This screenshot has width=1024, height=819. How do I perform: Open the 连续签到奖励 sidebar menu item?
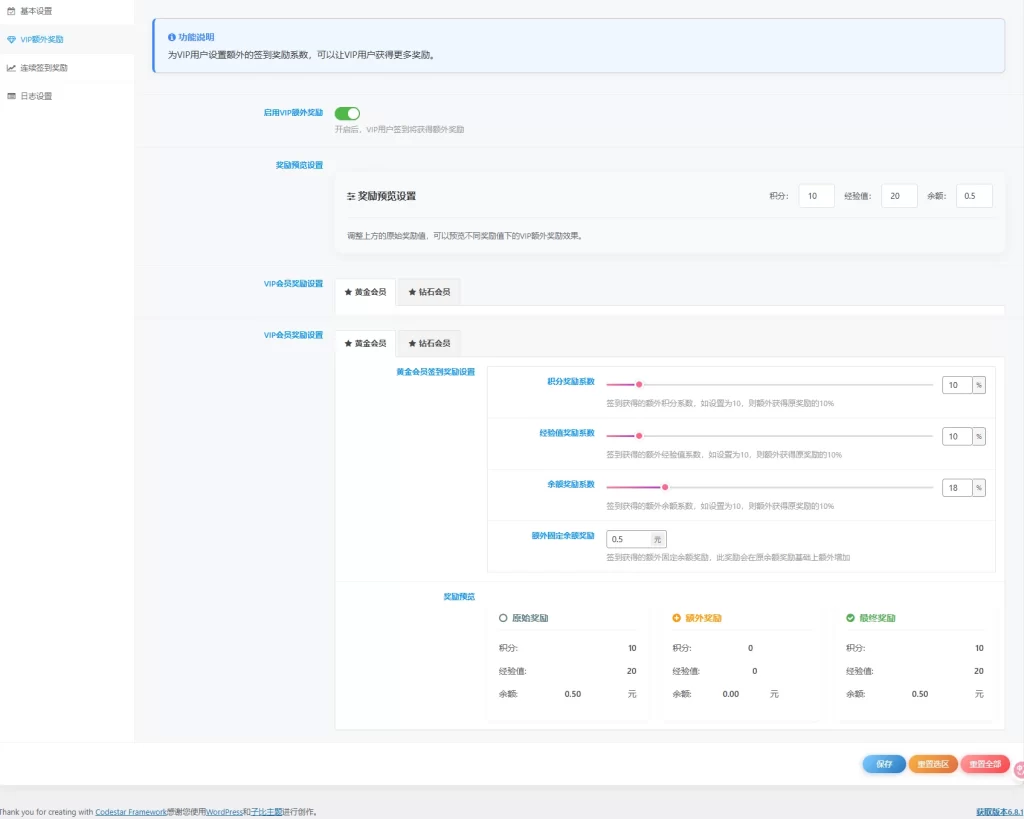[x=44, y=68]
